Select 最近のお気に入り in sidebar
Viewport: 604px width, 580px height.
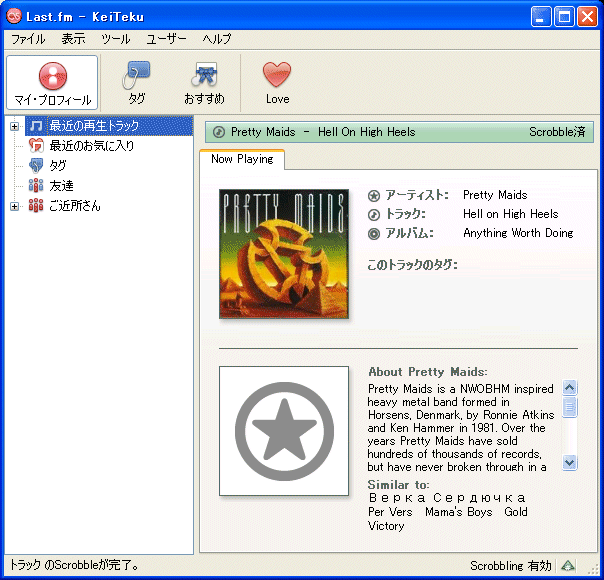pyautogui.click(x=92, y=146)
